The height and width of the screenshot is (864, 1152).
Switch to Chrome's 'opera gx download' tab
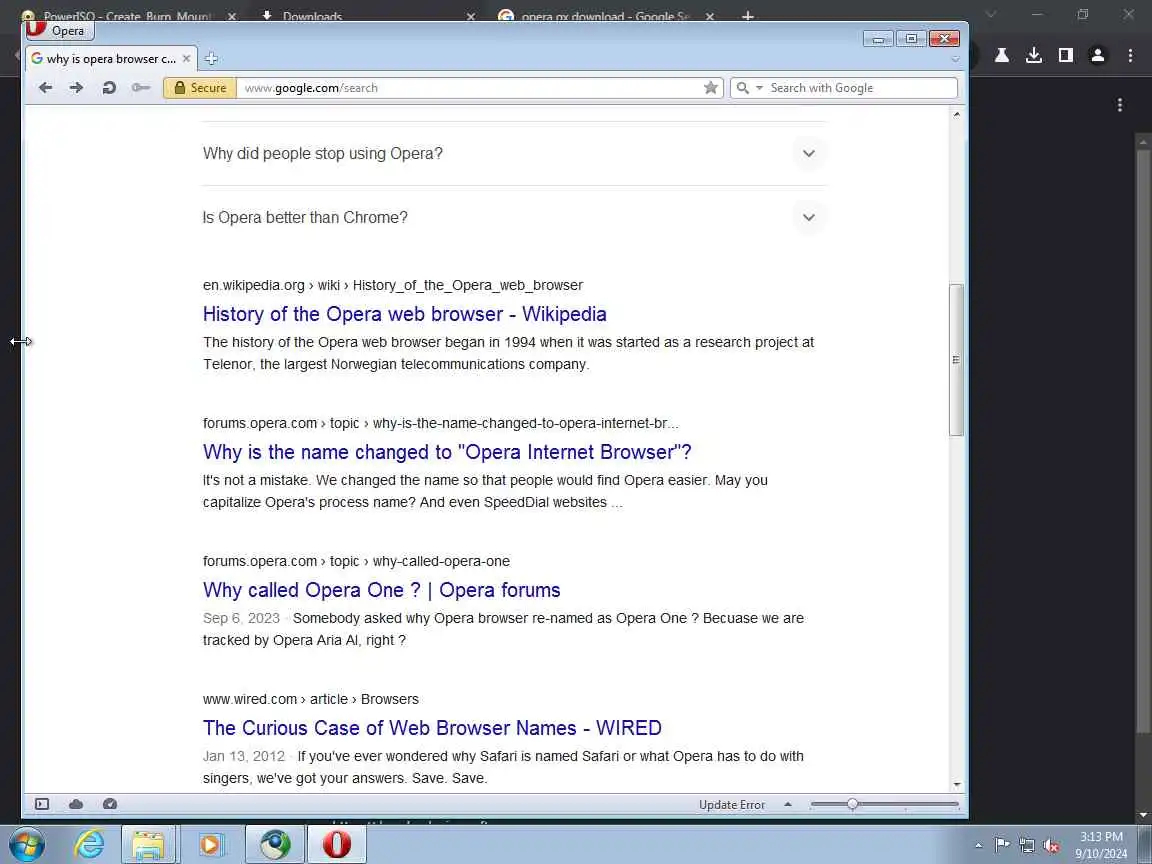(606, 15)
